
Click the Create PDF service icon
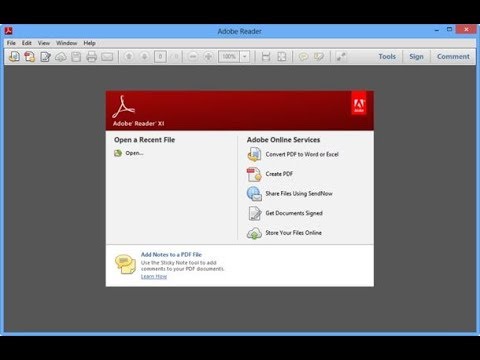pos(254,174)
